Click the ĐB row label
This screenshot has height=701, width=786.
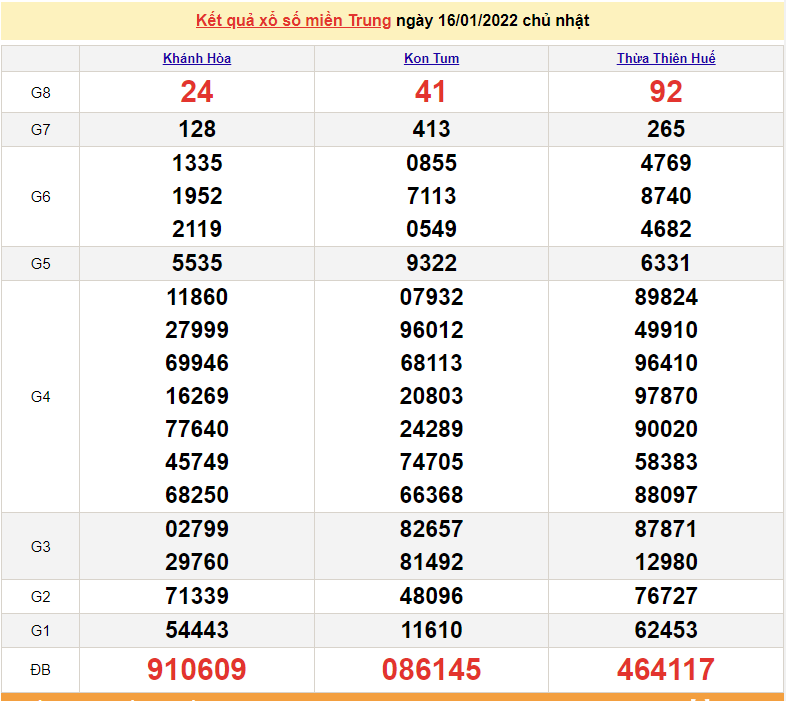(40, 669)
